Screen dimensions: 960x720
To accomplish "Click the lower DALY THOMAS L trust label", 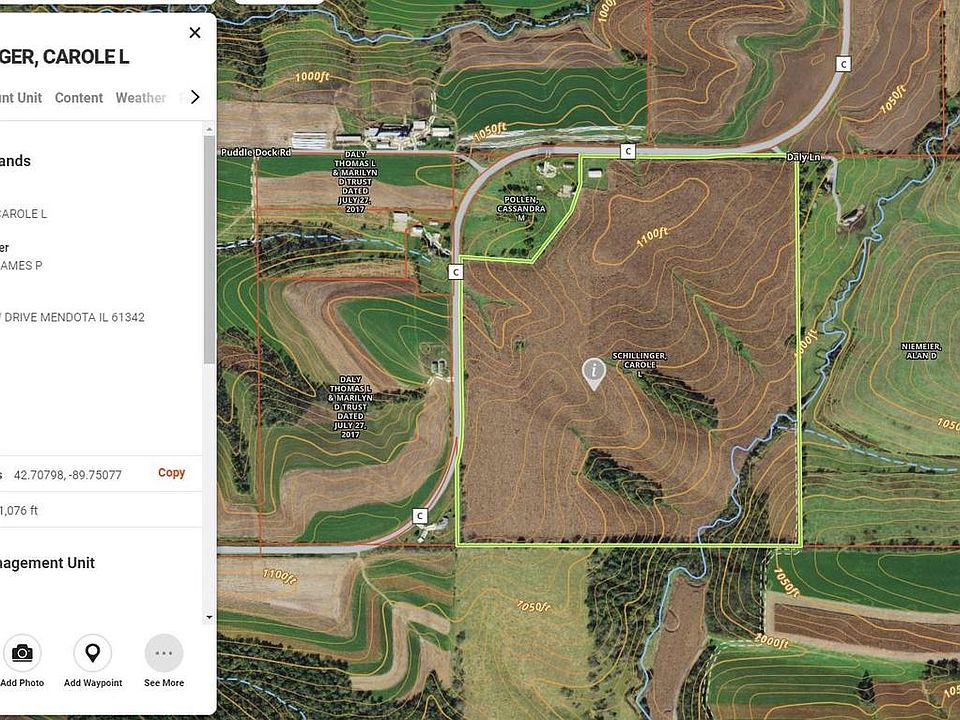I will click(350, 407).
